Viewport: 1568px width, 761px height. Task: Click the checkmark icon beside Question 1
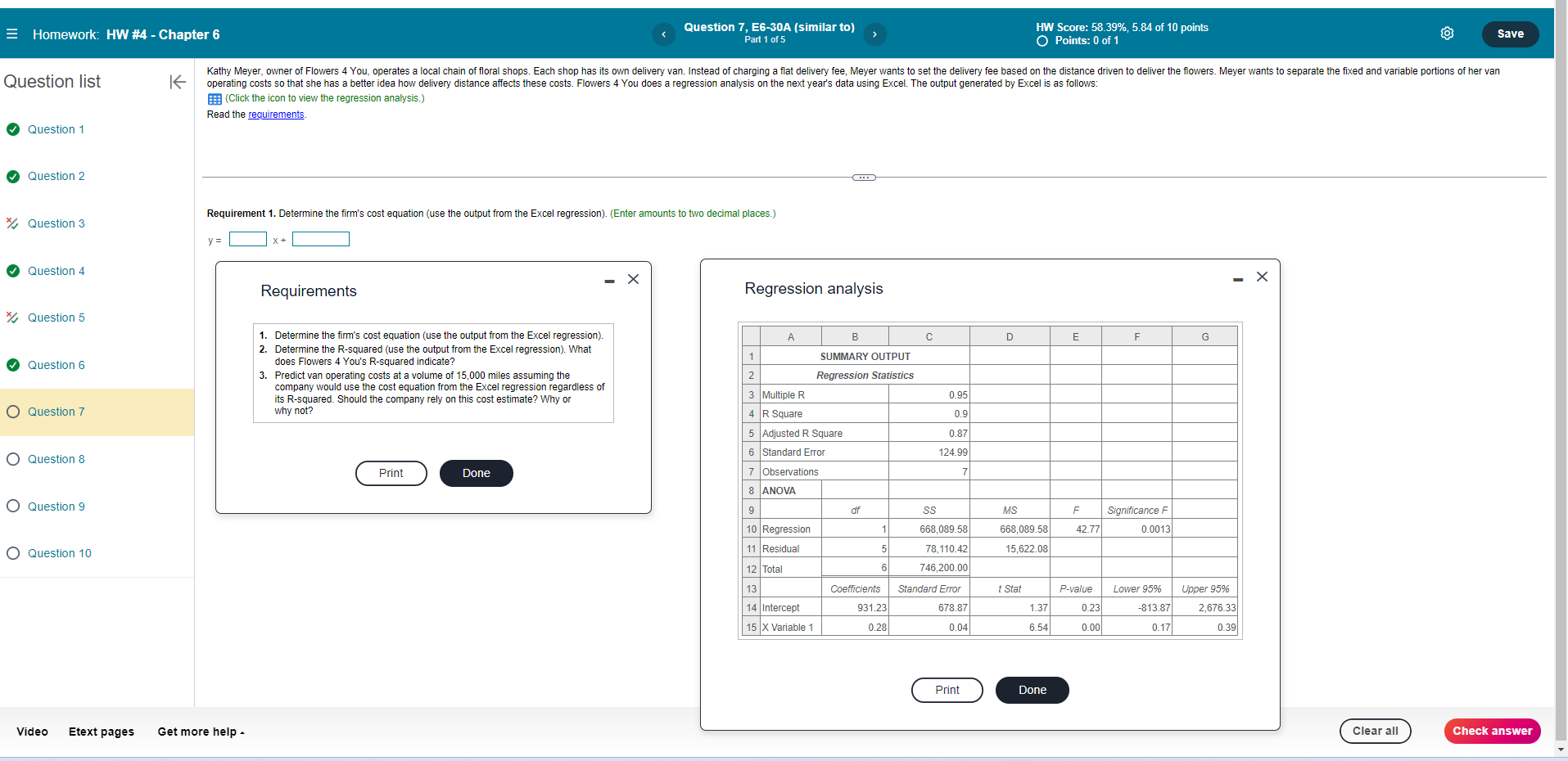[12, 129]
